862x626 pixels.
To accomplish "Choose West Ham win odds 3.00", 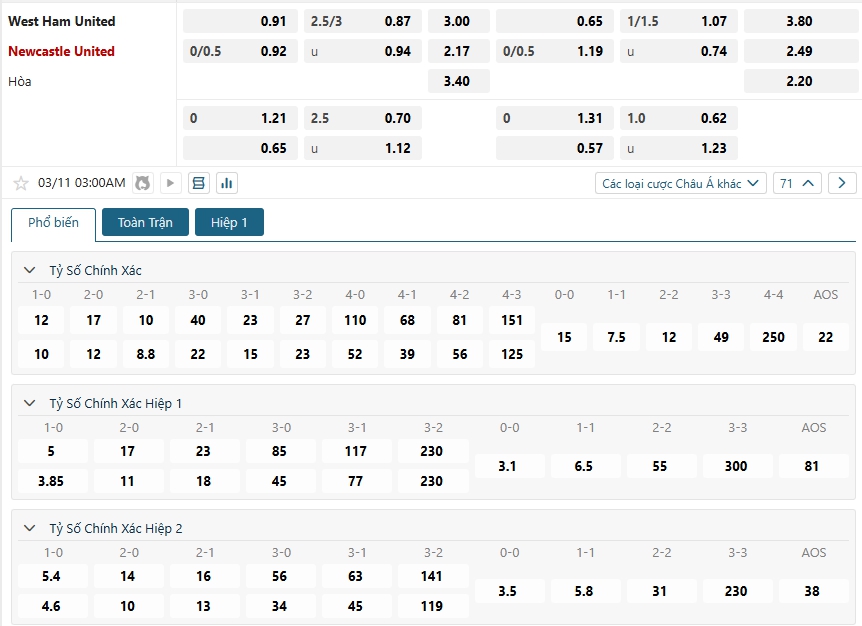I will point(456,21).
